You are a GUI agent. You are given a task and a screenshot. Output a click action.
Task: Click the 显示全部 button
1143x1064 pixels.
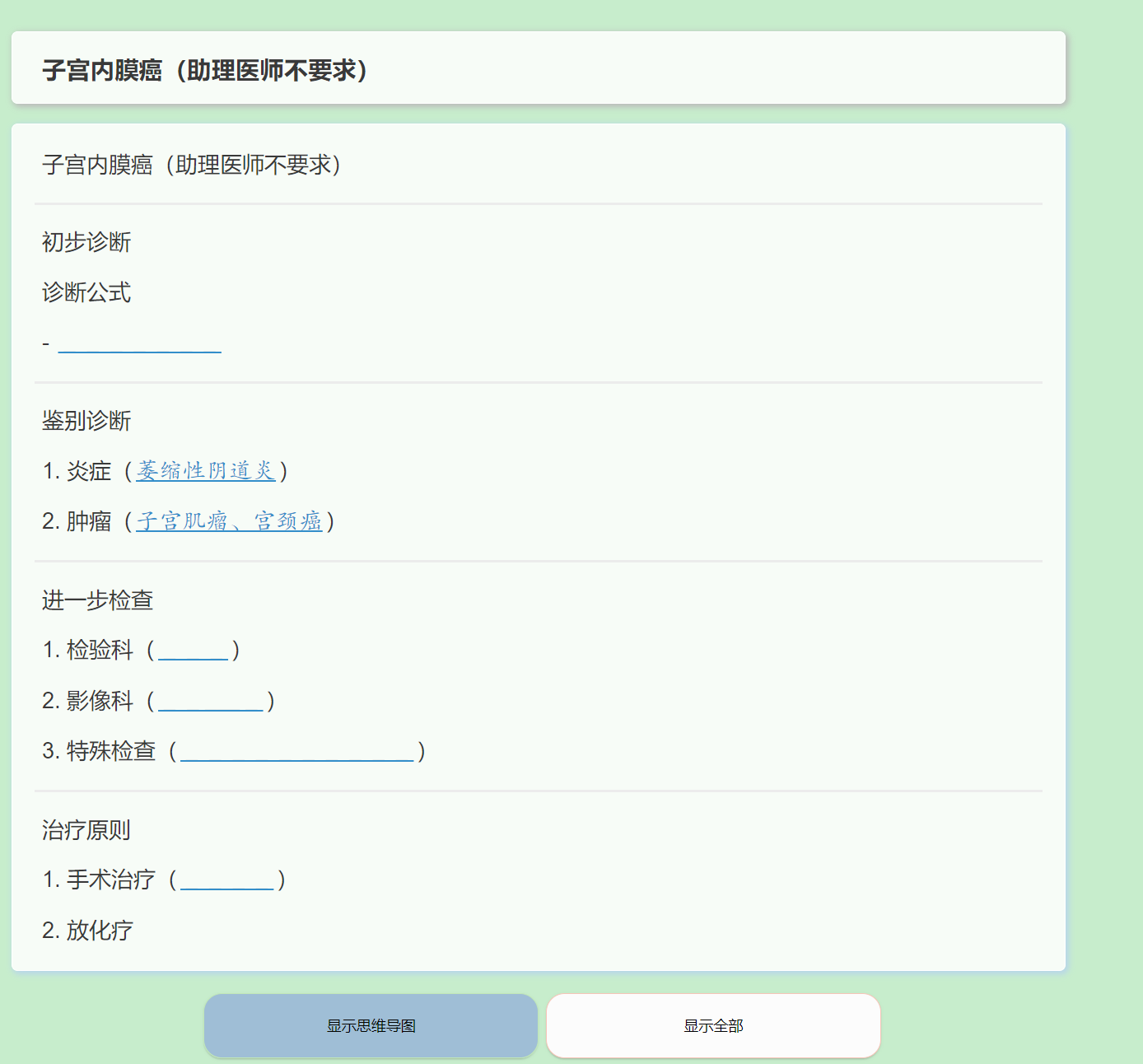tap(713, 1025)
